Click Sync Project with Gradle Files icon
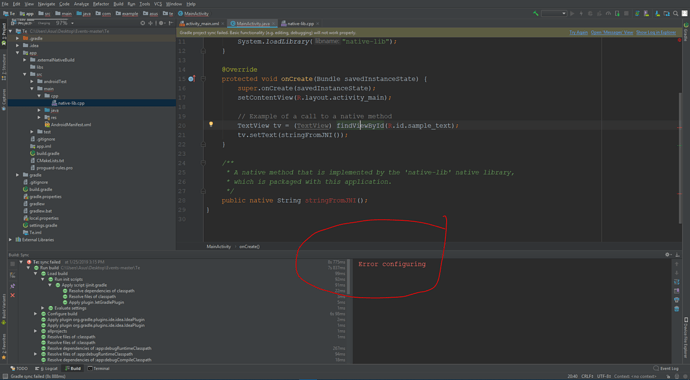Screen dimensions: 690x380 [637, 14]
